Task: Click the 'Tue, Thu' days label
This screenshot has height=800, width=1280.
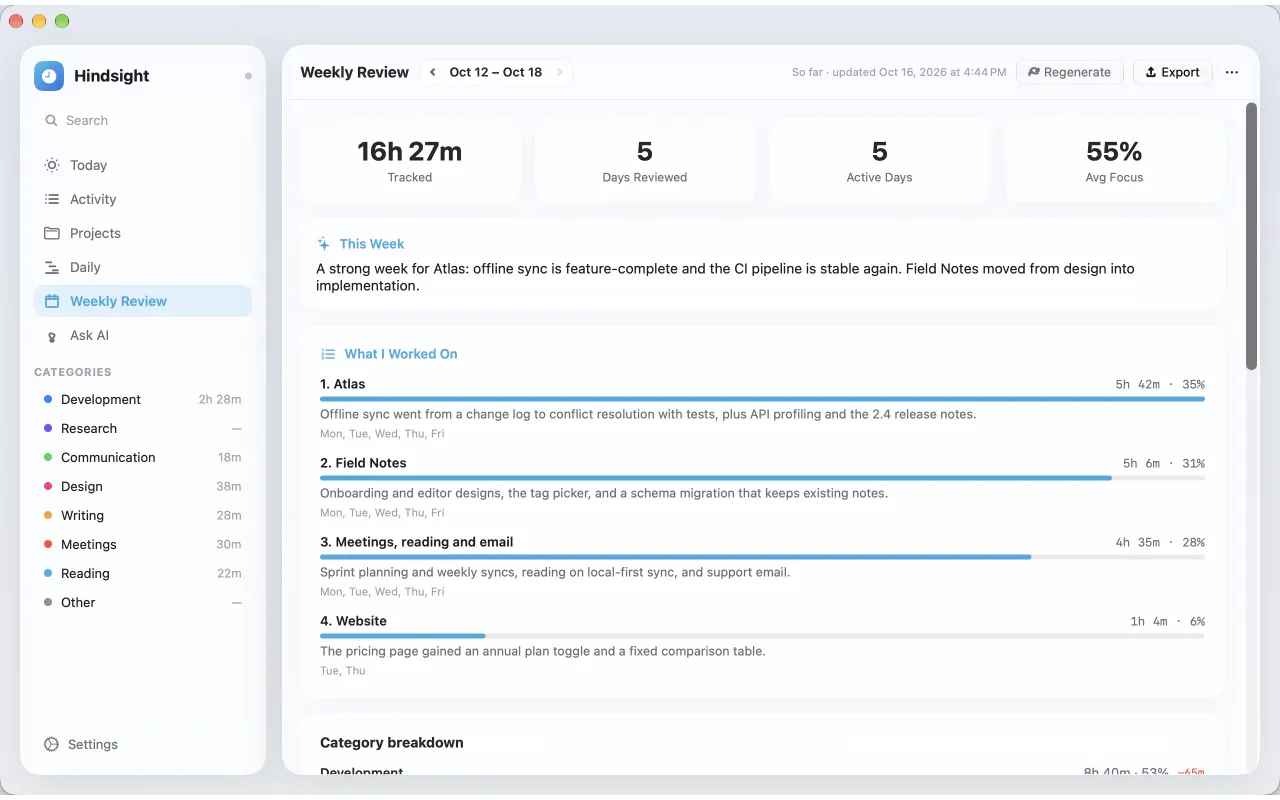Action: click(x=343, y=671)
